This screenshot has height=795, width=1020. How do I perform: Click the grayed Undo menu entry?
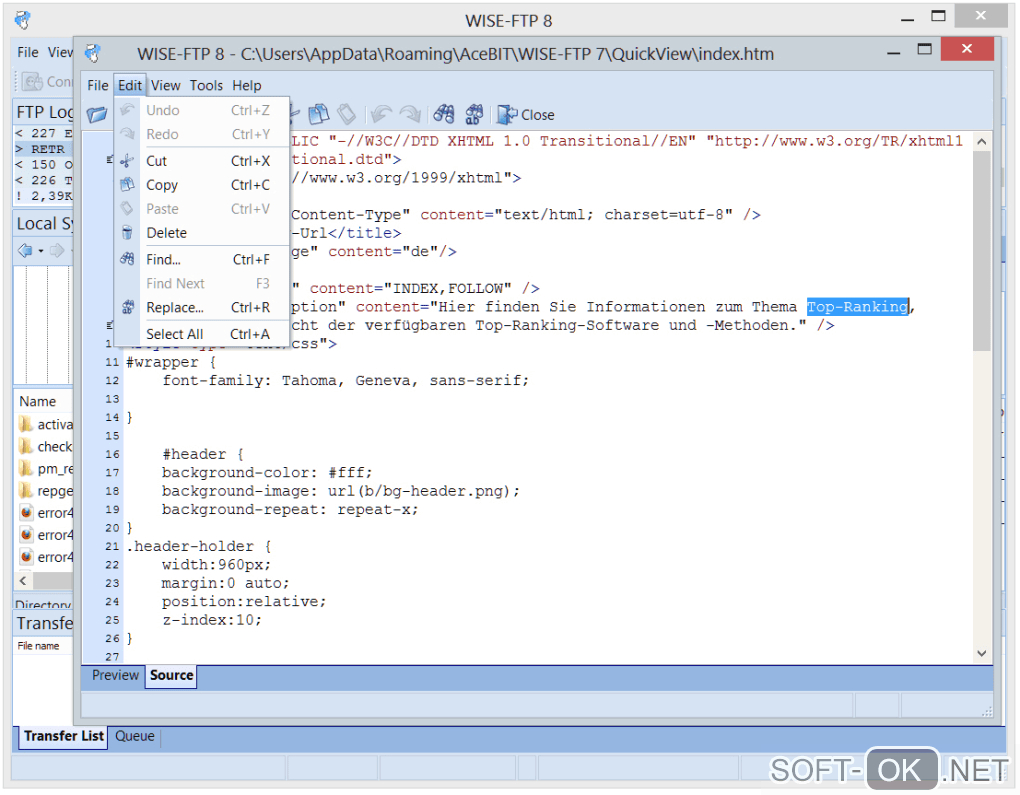pyautogui.click(x=202, y=110)
